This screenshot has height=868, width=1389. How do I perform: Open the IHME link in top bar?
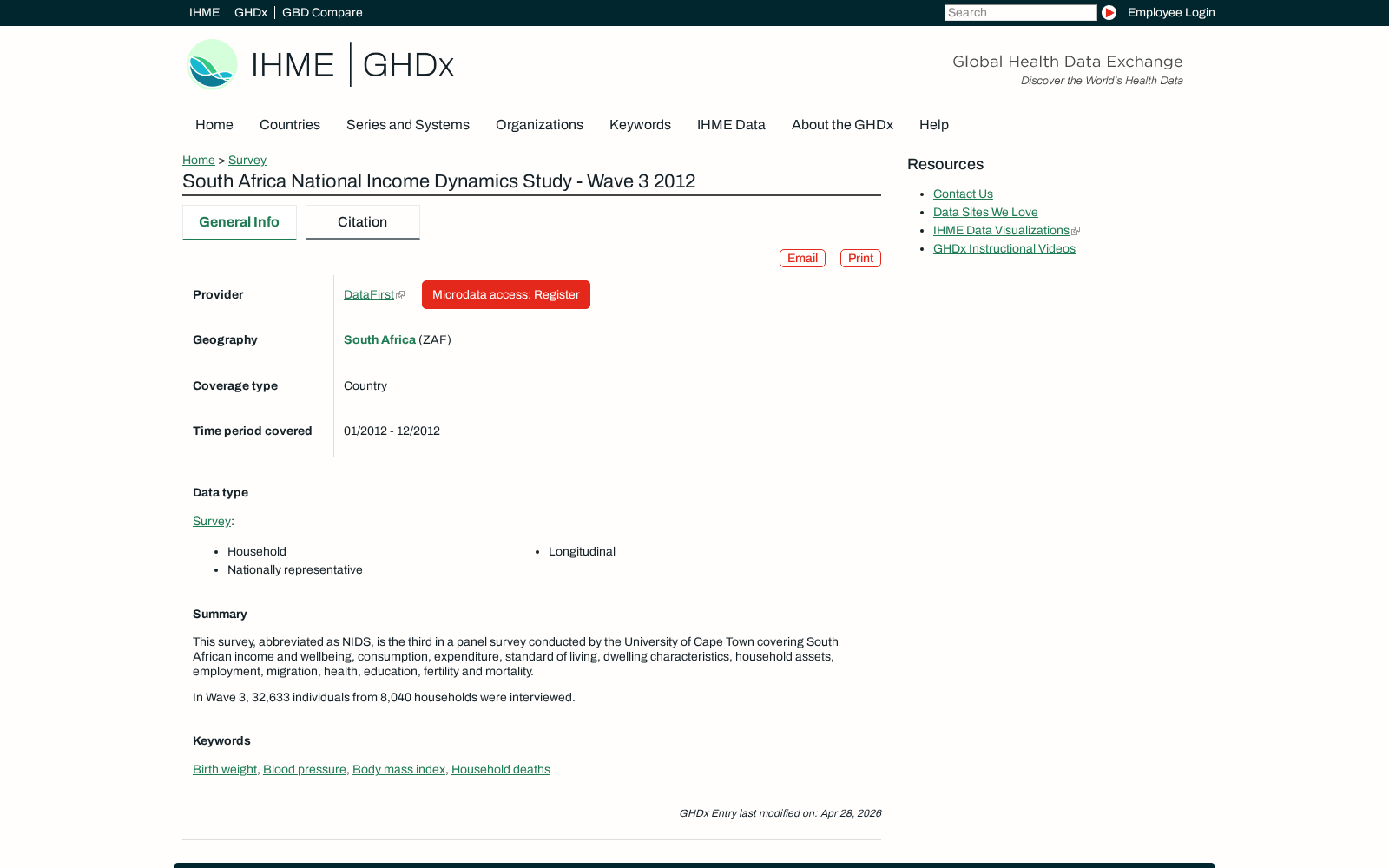coord(204,12)
